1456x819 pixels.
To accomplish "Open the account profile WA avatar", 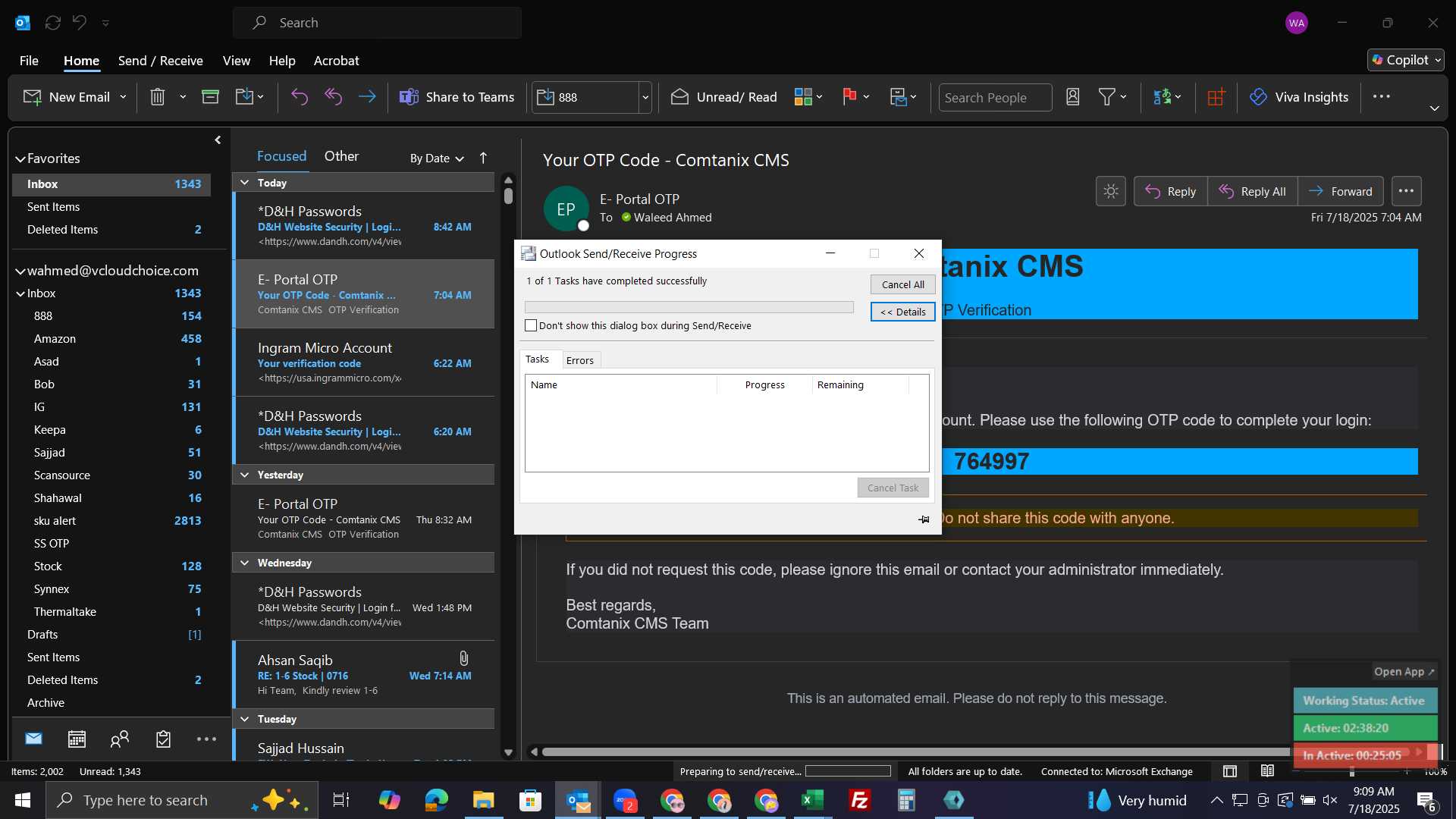I will (x=1297, y=23).
